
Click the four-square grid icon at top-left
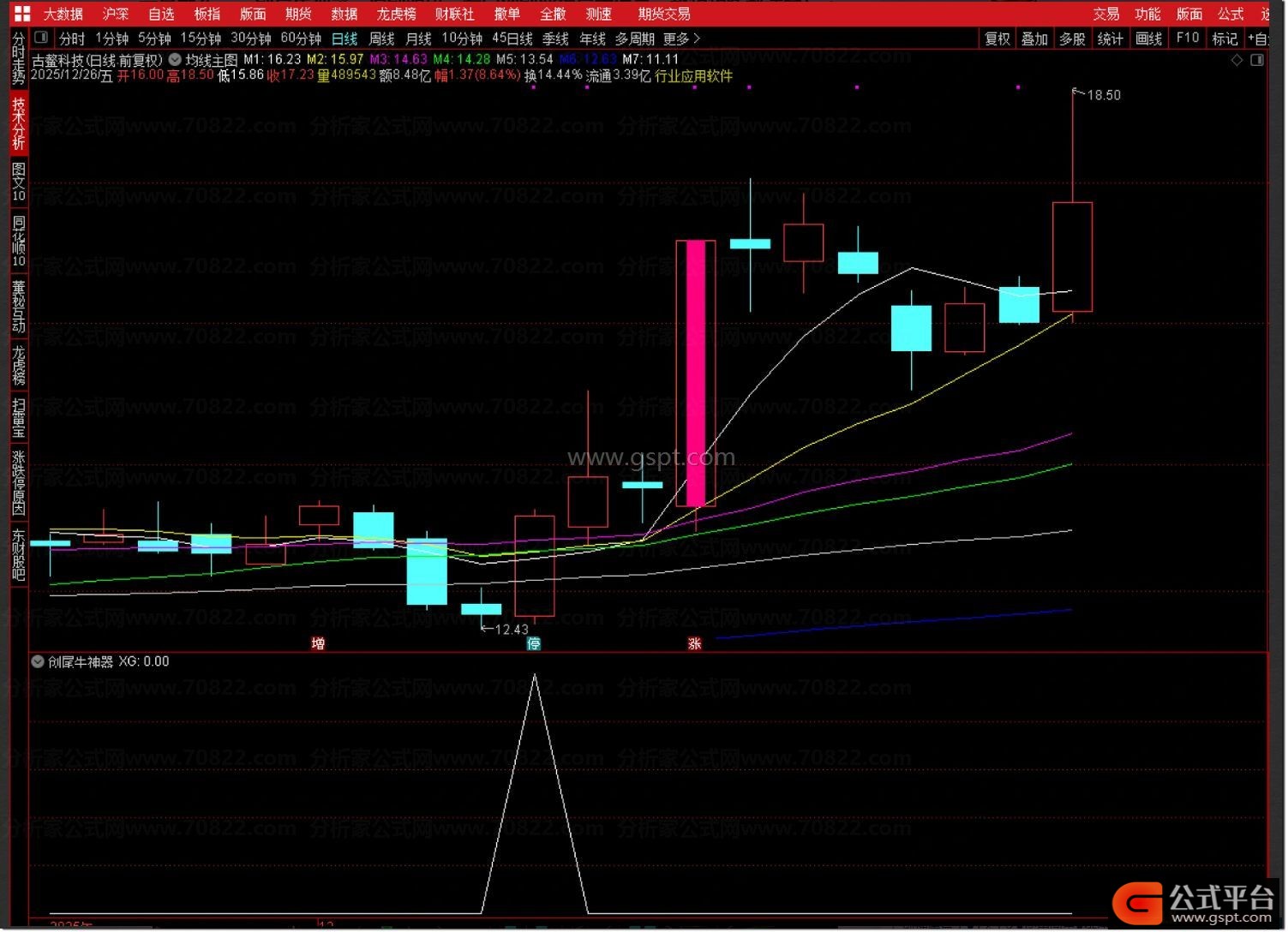[x=22, y=14]
